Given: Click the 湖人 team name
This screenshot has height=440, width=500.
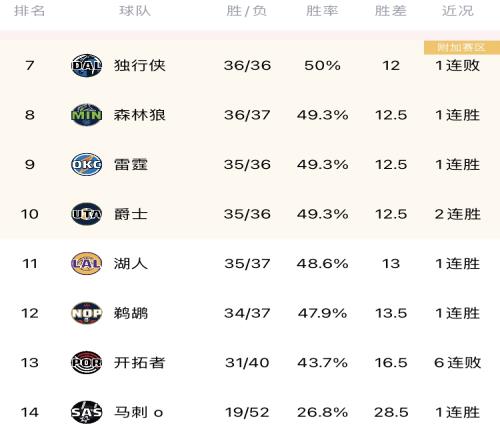Looking at the screenshot, I should (x=131, y=264).
